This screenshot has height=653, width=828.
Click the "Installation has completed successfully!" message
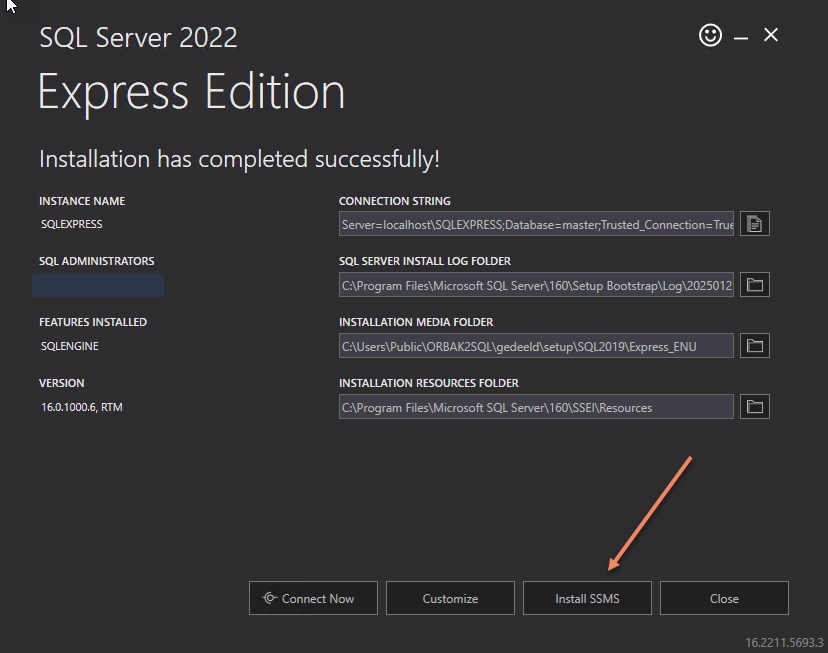coord(239,159)
